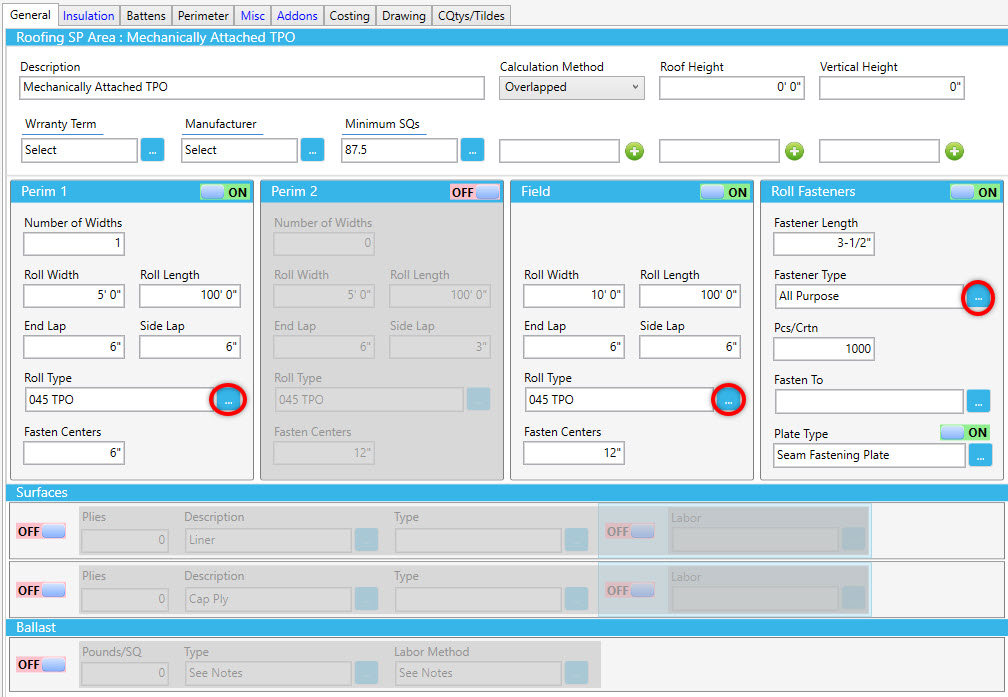Enable the Perim 2 section switch
Image resolution: width=1008 pixels, height=697 pixels.
pyautogui.click(x=475, y=192)
